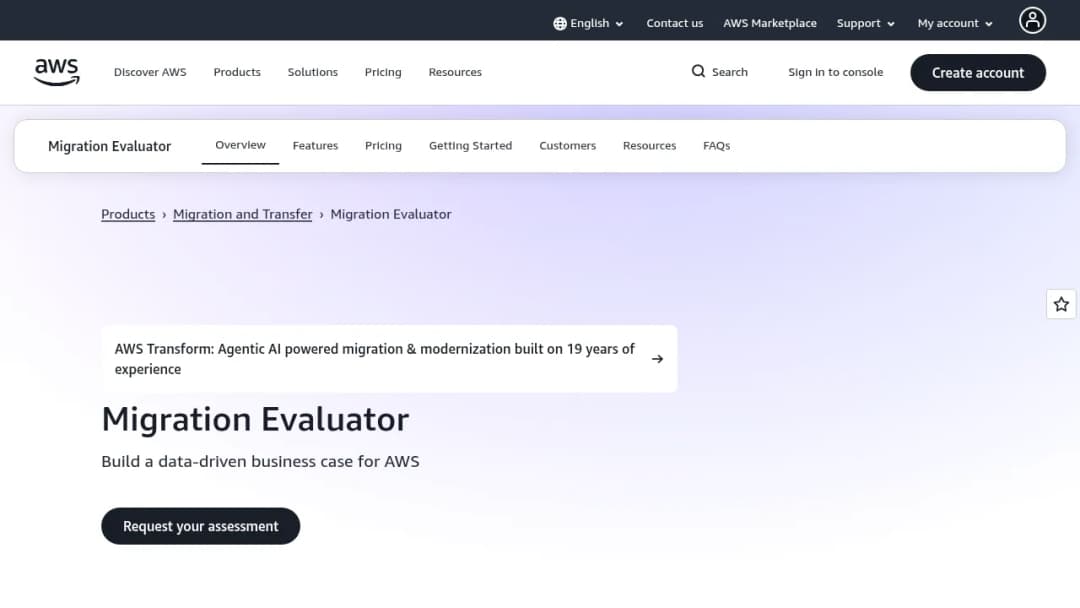Switch to the FAQs tab
This screenshot has width=1080, height=608.
click(x=716, y=146)
